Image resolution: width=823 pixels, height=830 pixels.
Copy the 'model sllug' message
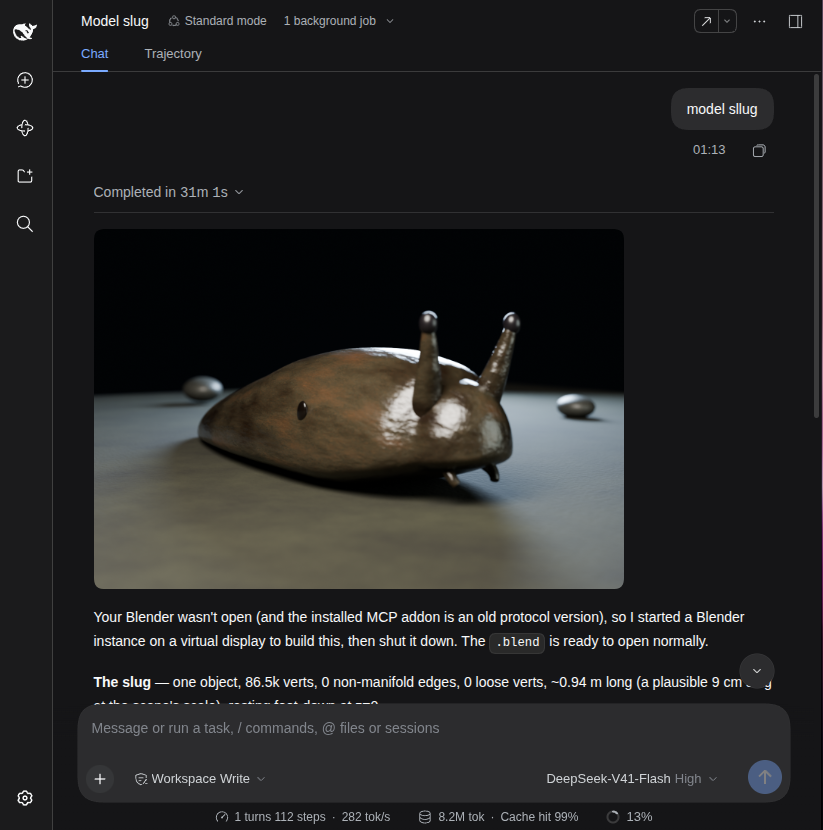click(x=759, y=150)
